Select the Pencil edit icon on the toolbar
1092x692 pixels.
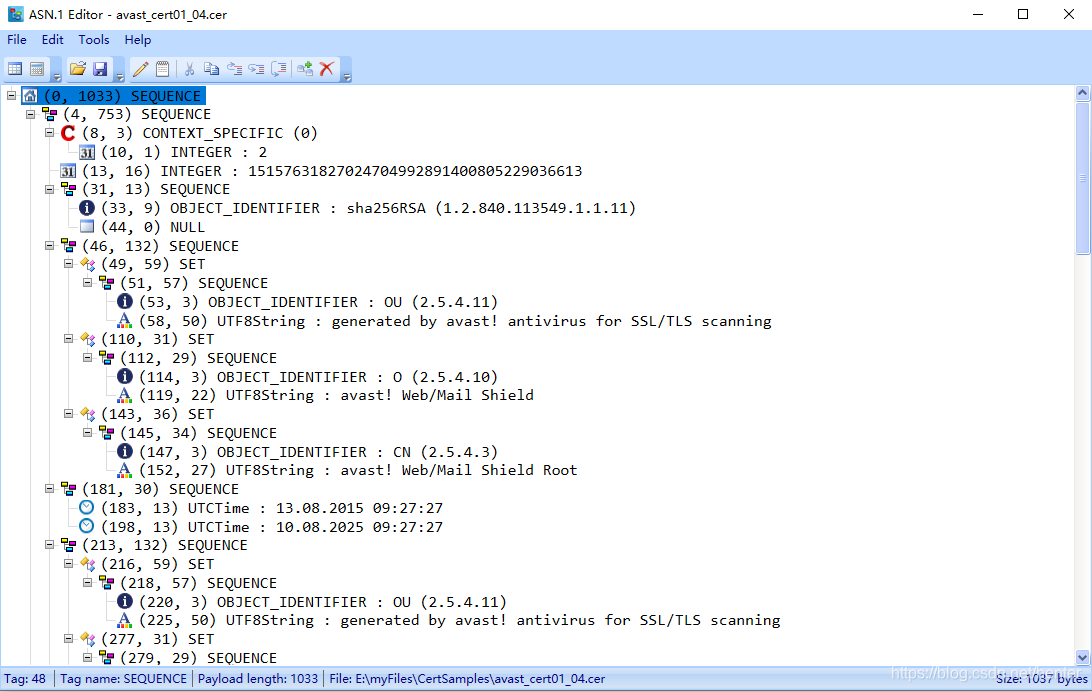[140, 68]
